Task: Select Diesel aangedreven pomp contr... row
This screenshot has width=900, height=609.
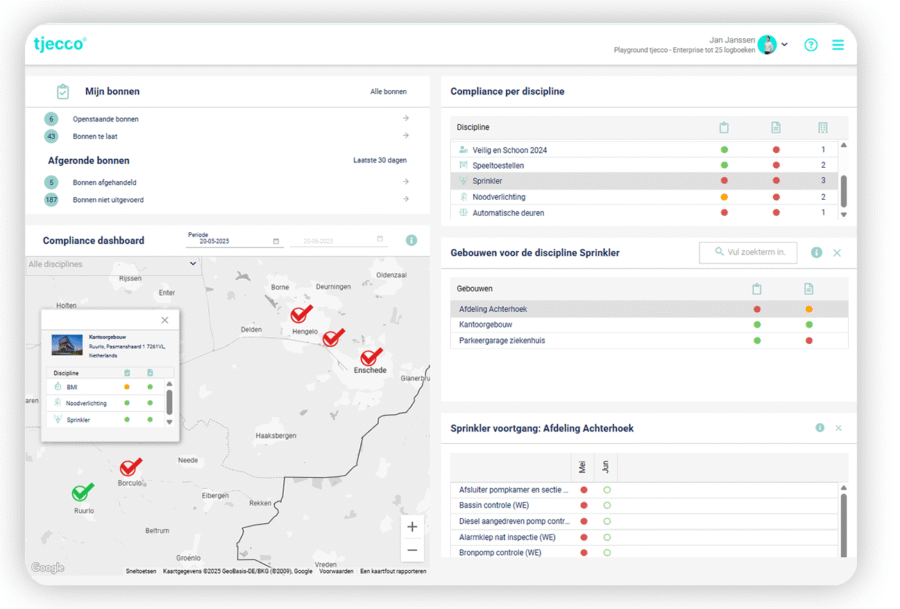Action: (645, 521)
